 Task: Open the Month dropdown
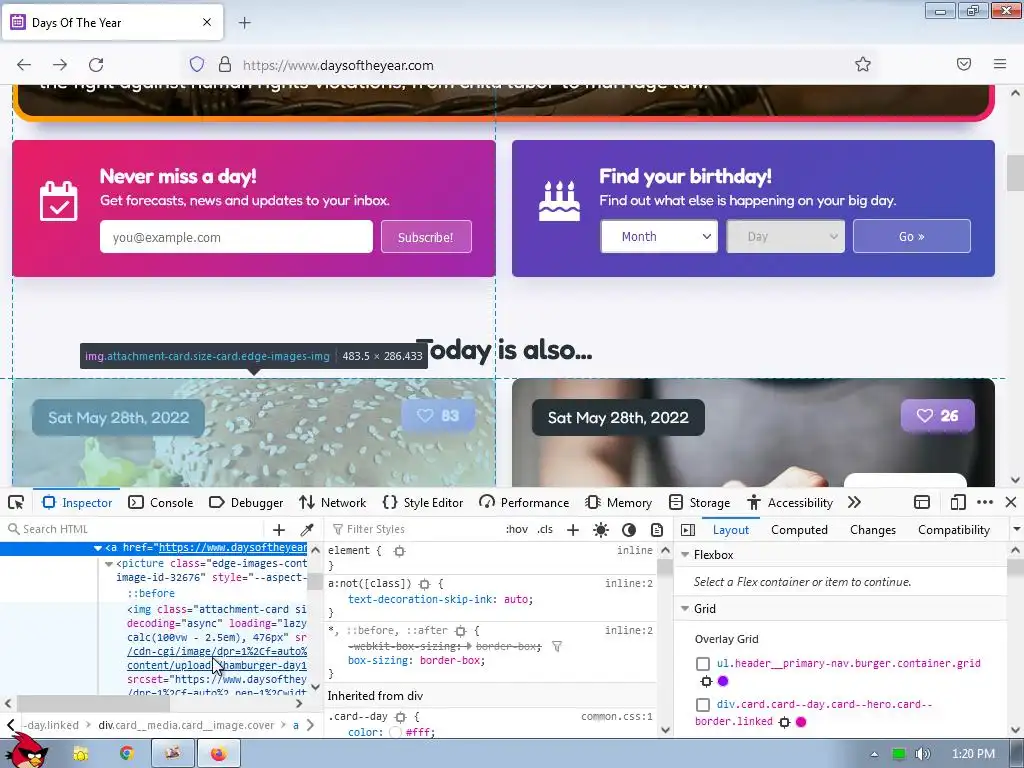659,236
